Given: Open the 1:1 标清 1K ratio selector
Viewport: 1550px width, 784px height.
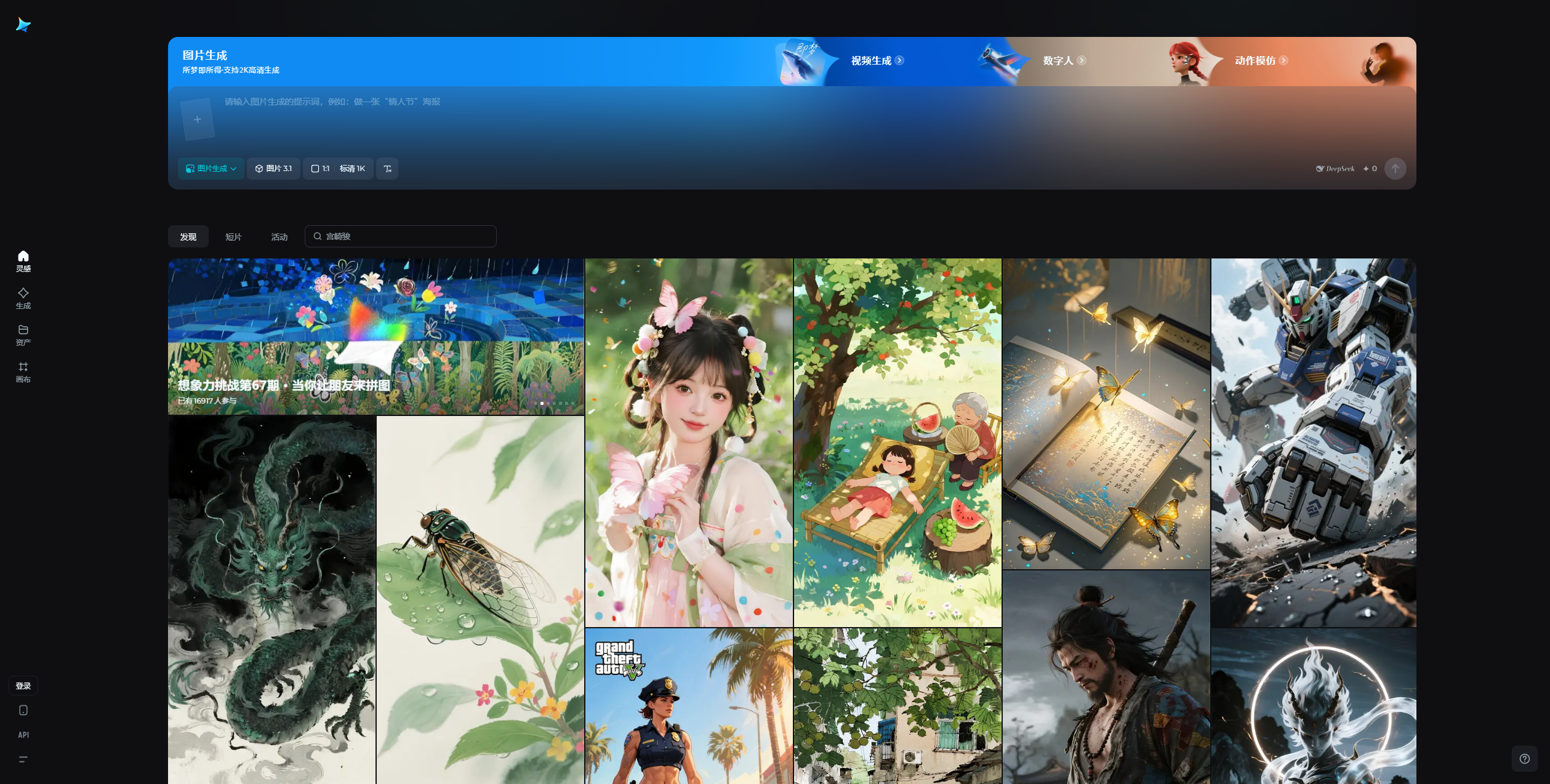Looking at the screenshot, I should point(338,169).
